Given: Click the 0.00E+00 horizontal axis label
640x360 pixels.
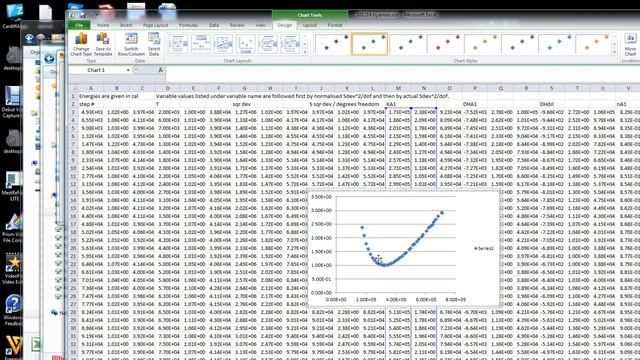Looking at the screenshot, I should coord(336,300).
